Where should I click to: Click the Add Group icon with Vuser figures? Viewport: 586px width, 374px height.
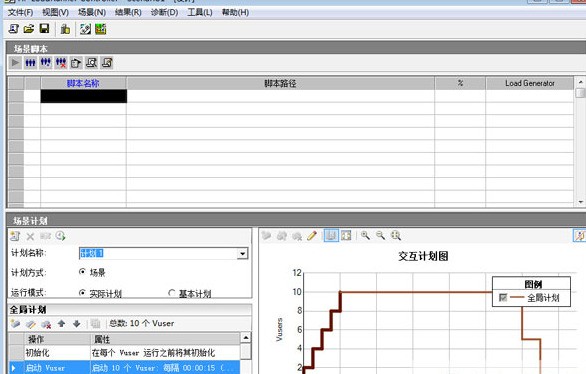46,62
